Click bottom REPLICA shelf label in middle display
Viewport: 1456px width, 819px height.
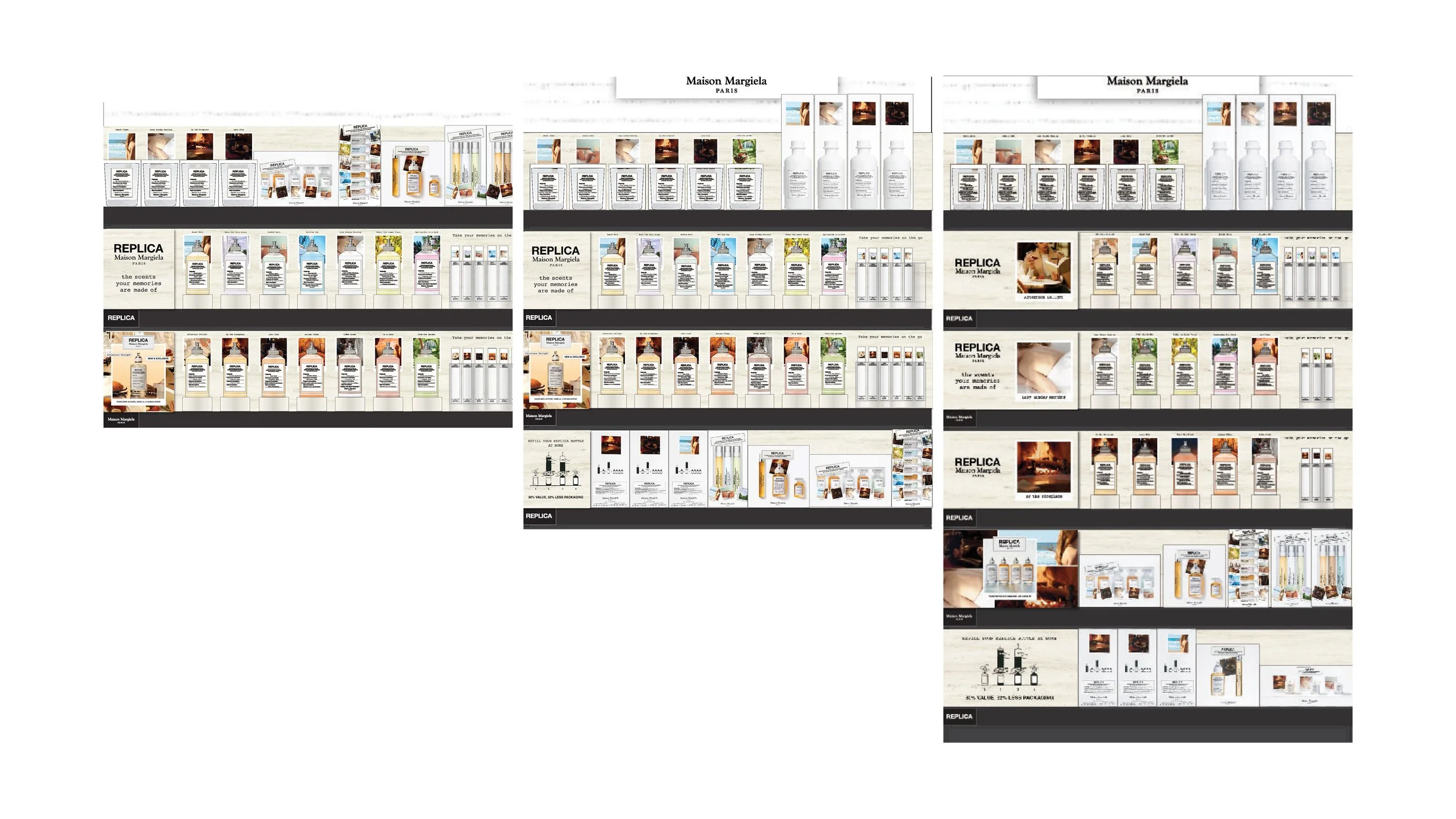539,516
